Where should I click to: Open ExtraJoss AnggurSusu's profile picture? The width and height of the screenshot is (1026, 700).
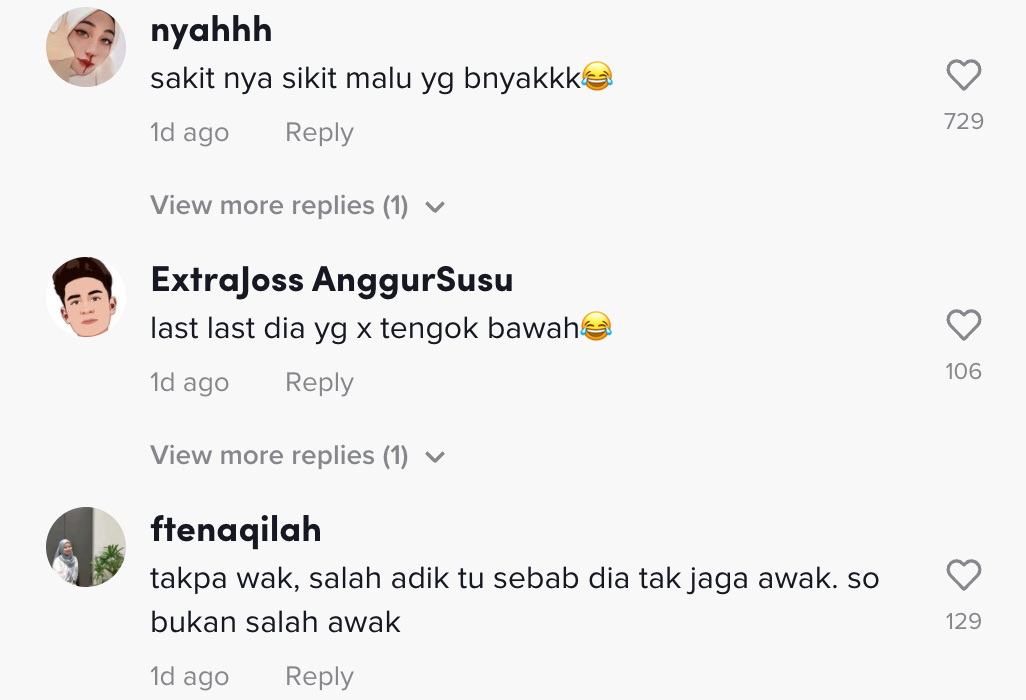86,297
